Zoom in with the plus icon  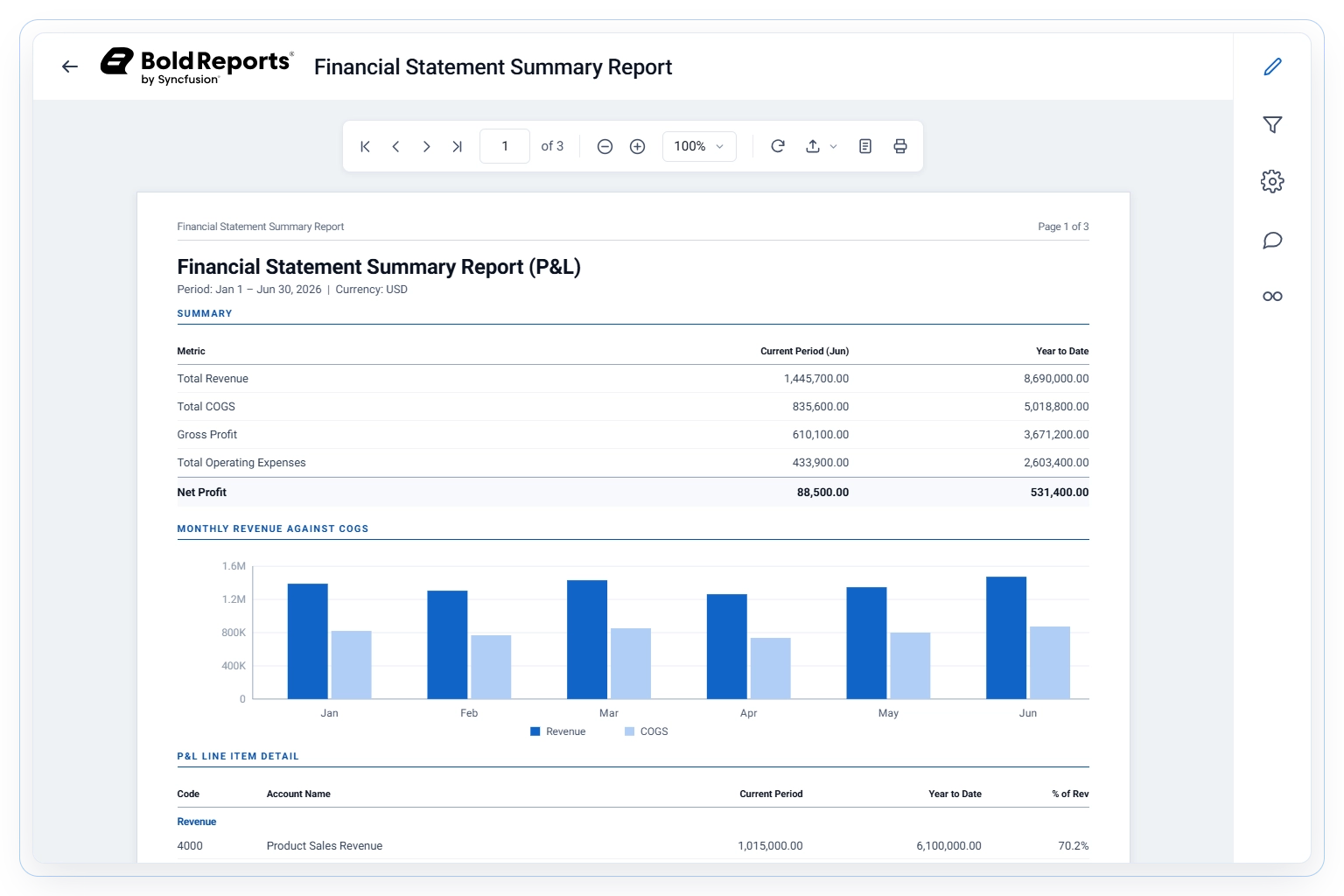[637, 146]
